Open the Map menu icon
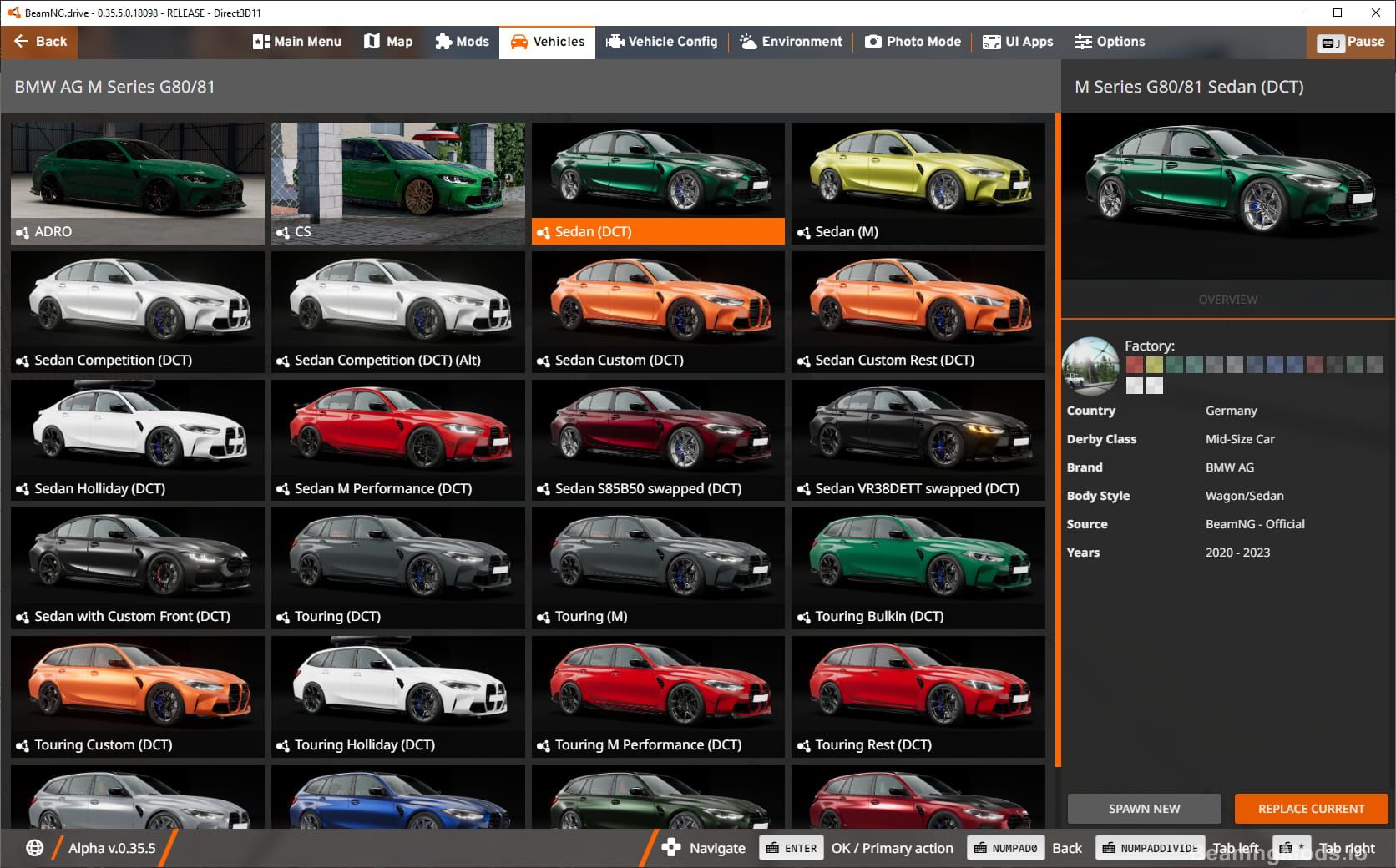The width and height of the screenshot is (1396, 868). click(x=372, y=42)
